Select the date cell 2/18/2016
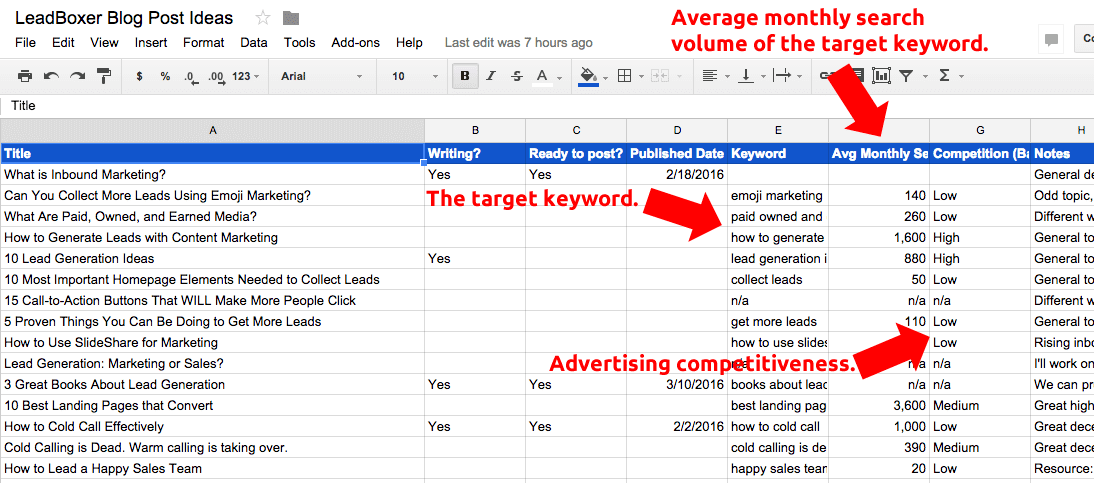 click(x=677, y=174)
